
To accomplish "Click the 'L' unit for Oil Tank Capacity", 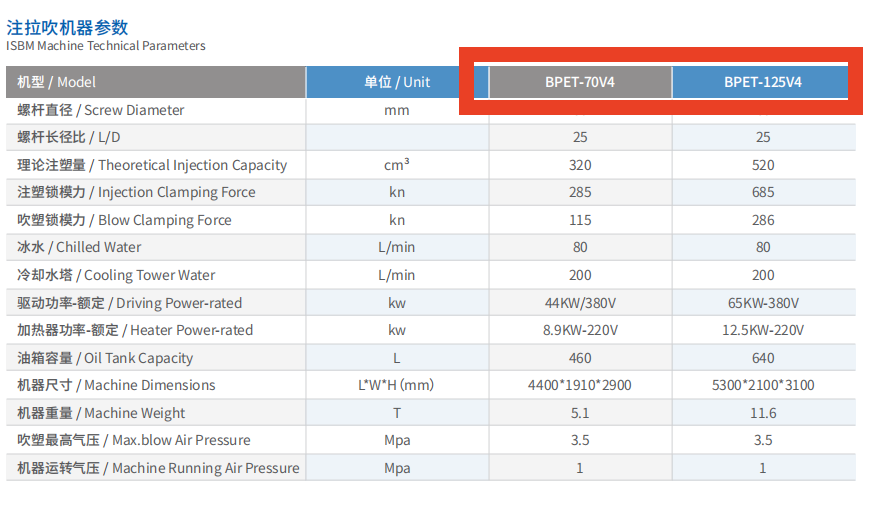I will click(x=397, y=359).
